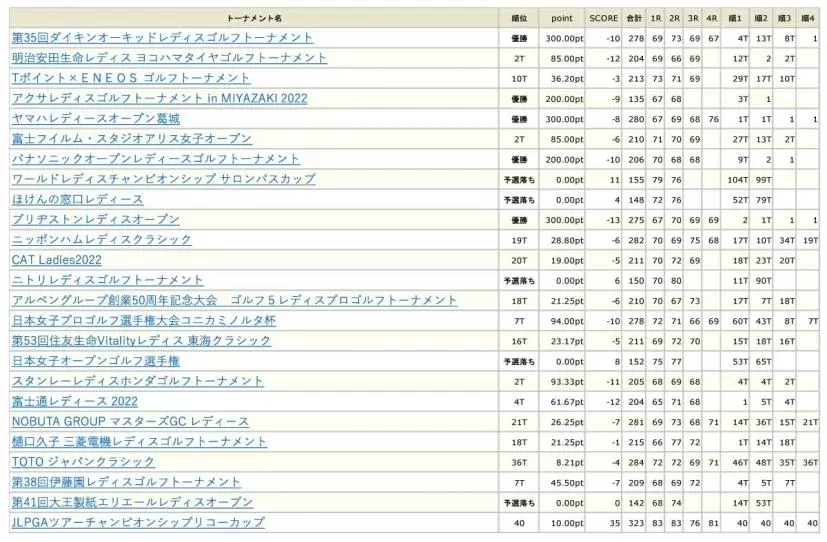
Task: Open 富士通レディース 2022 link
Action: coord(74,401)
